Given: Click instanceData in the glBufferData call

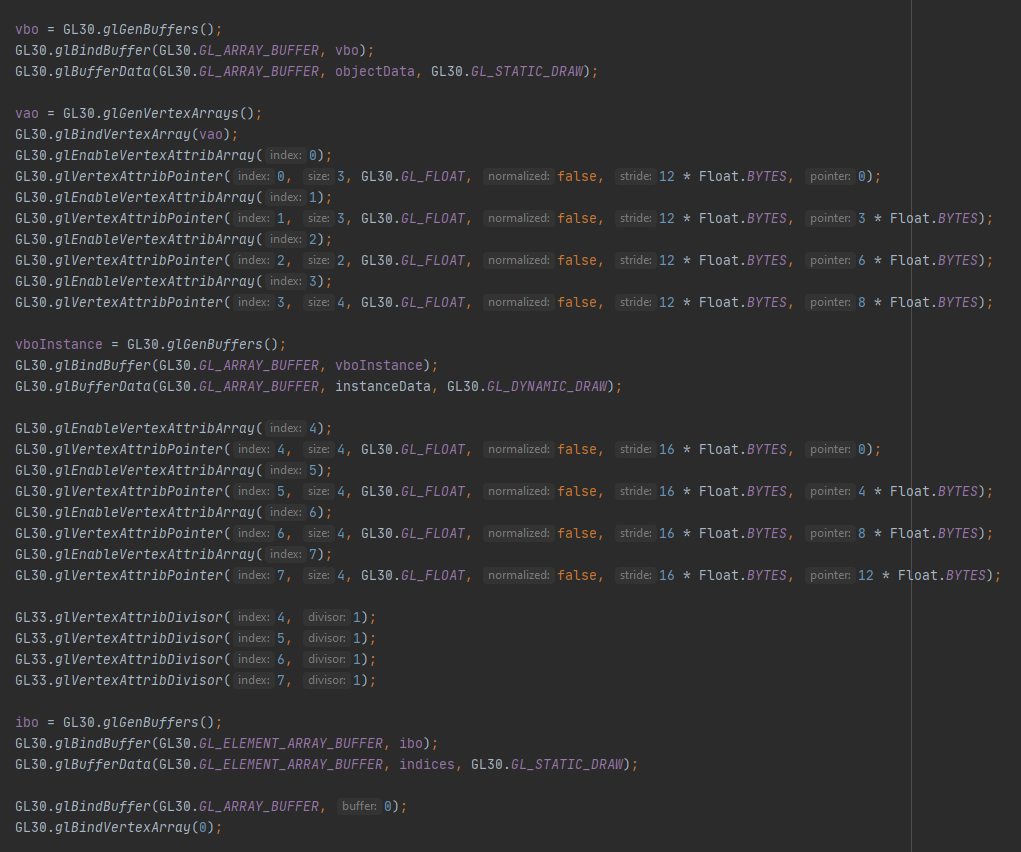Looking at the screenshot, I should click(383, 386).
